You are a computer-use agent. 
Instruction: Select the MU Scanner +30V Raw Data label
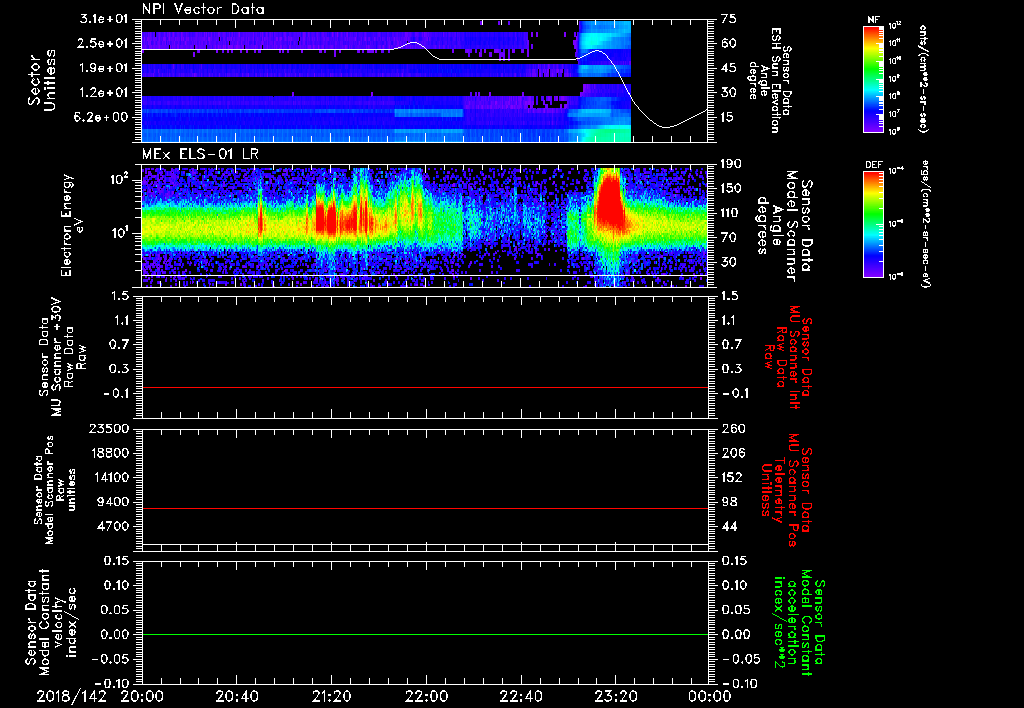[62, 357]
